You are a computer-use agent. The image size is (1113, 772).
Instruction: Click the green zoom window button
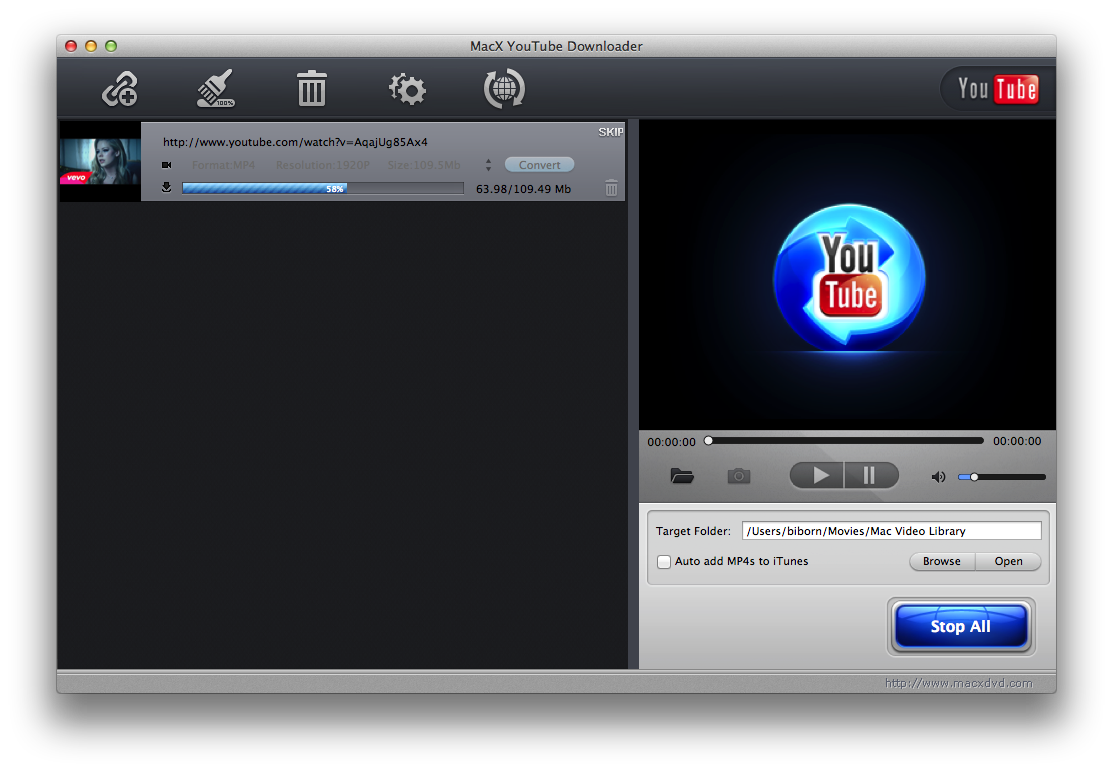[111, 46]
